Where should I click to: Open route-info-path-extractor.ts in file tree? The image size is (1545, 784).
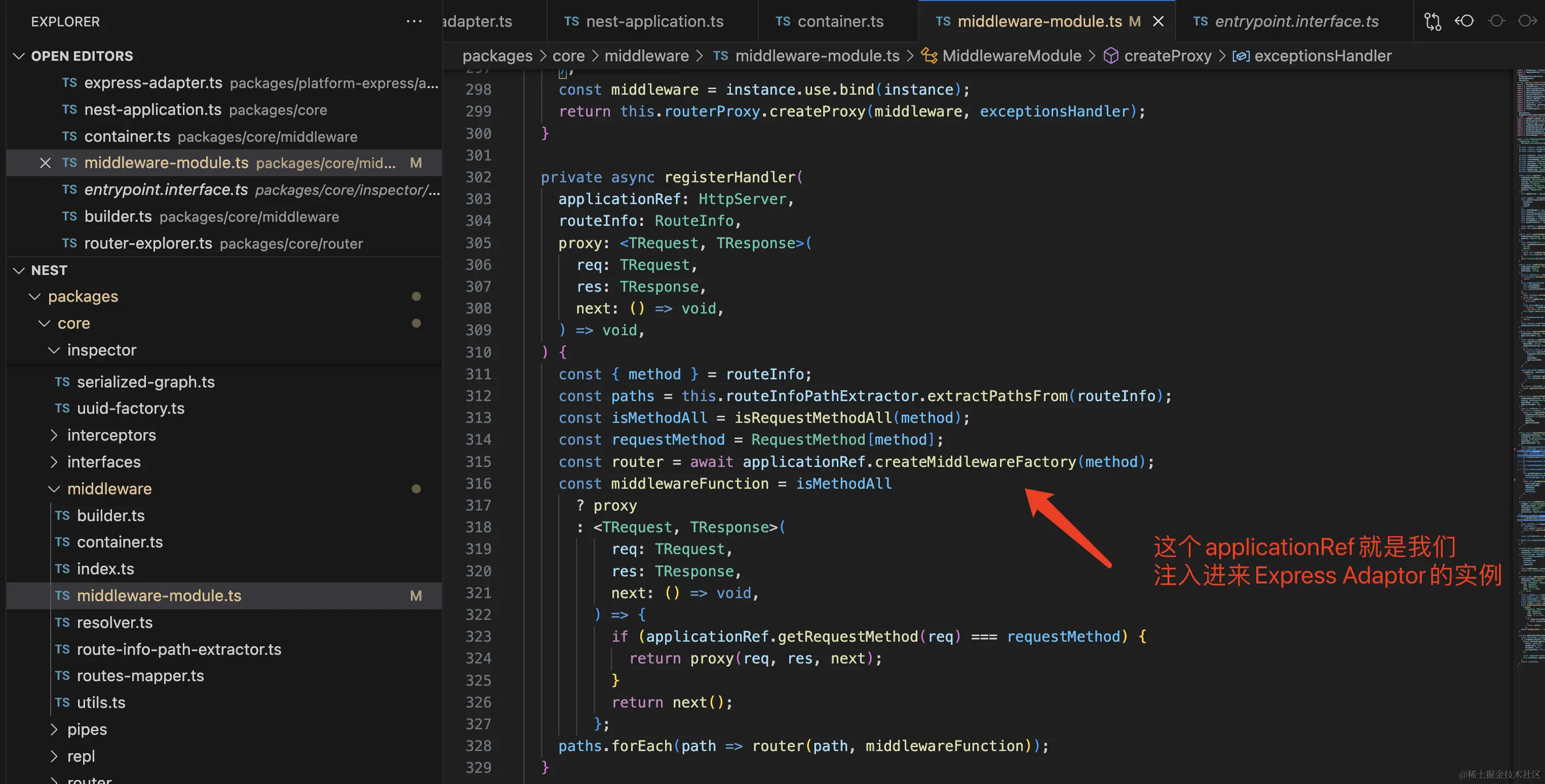tap(224, 649)
